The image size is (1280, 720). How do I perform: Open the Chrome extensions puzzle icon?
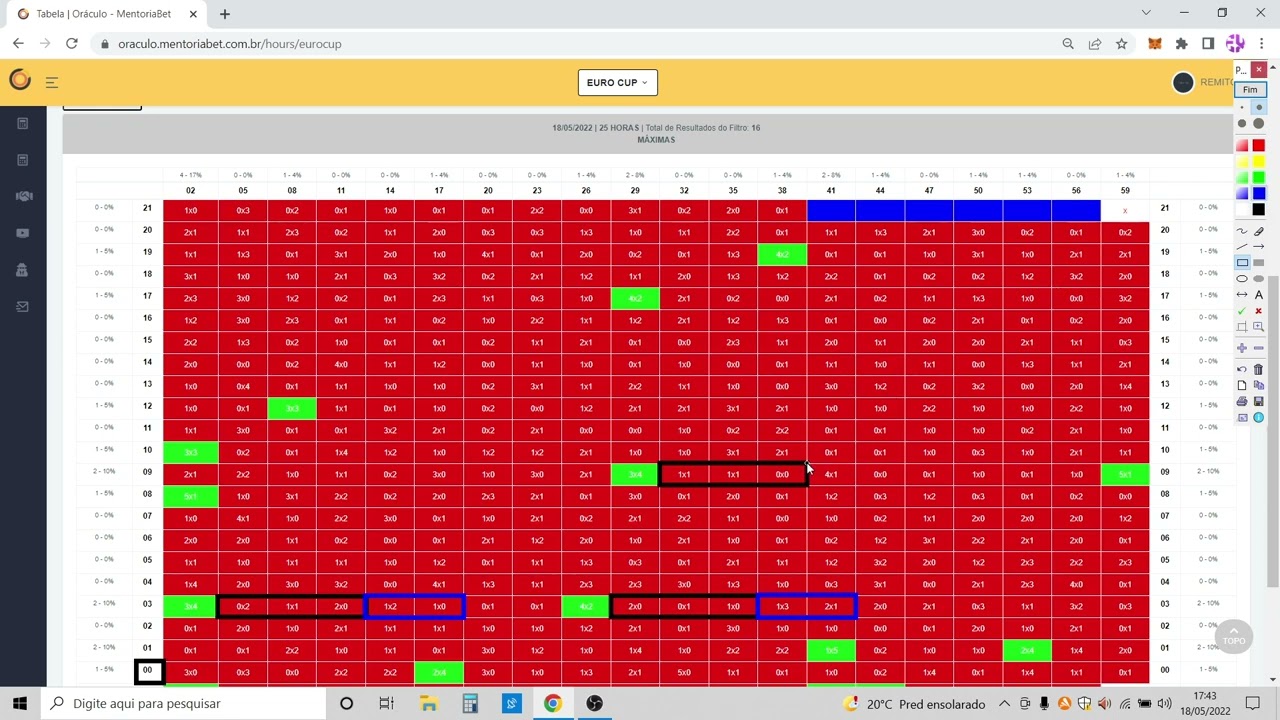click(x=1181, y=44)
